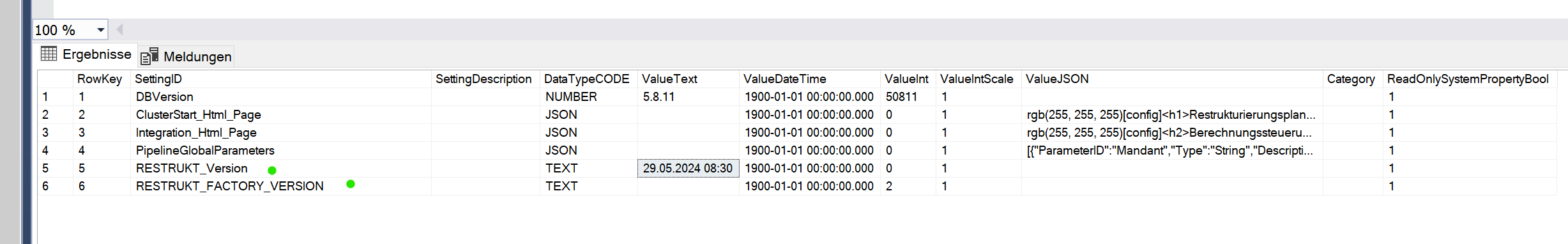Click the ParameterID Mandant JSON cell
This screenshot has height=244, width=1568.
click(x=1172, y=150)
